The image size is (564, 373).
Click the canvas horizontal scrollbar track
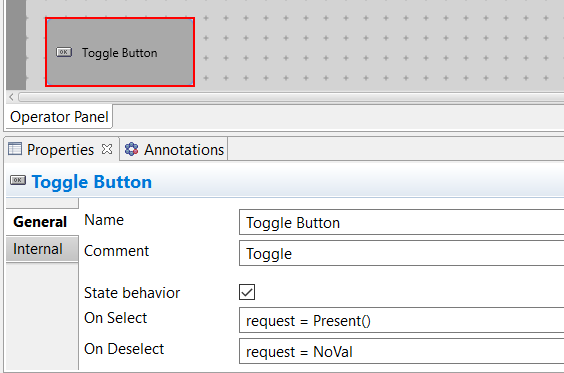pos(291,97)
